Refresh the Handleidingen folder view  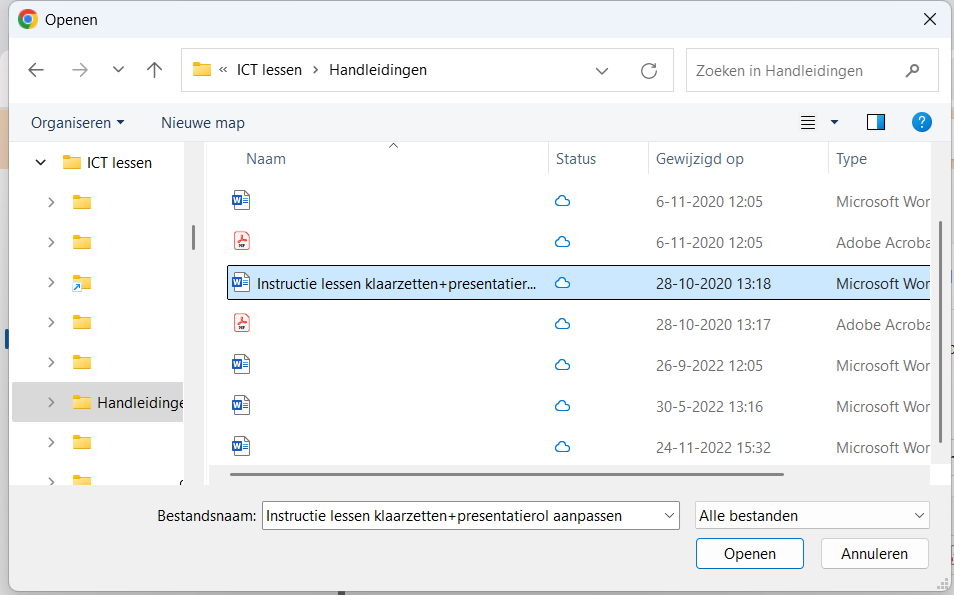pos(649,71)
